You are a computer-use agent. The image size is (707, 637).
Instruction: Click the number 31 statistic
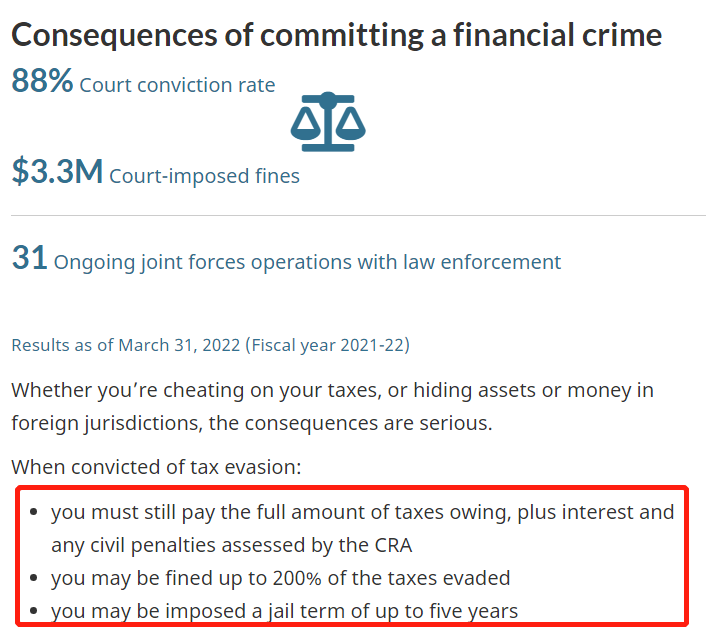(29, 257)
